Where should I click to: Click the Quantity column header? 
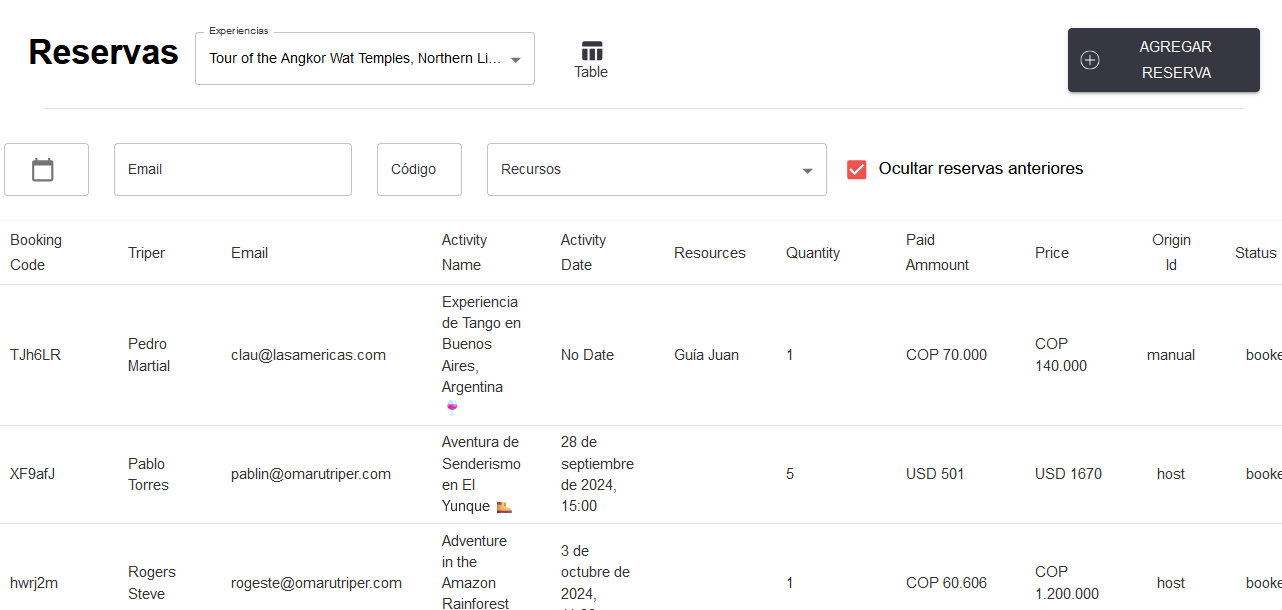[812, 253]
